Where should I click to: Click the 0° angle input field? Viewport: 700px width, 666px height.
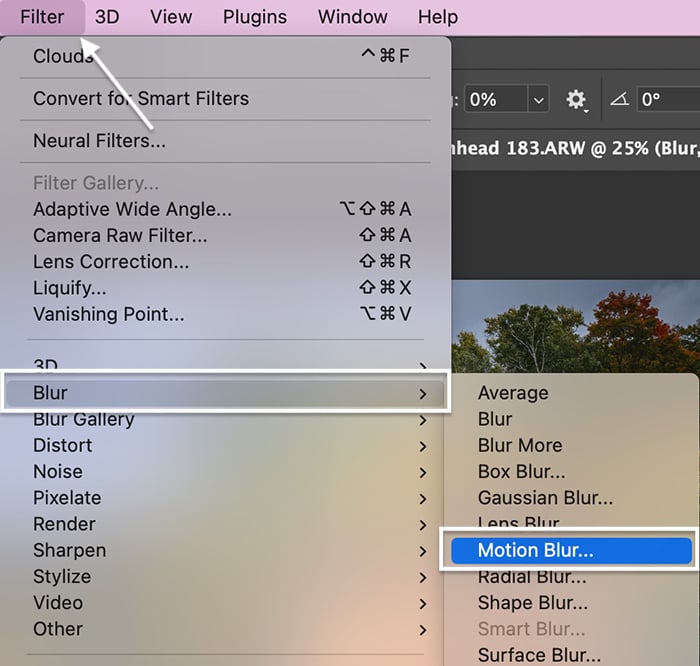click(x=668, y=99)
